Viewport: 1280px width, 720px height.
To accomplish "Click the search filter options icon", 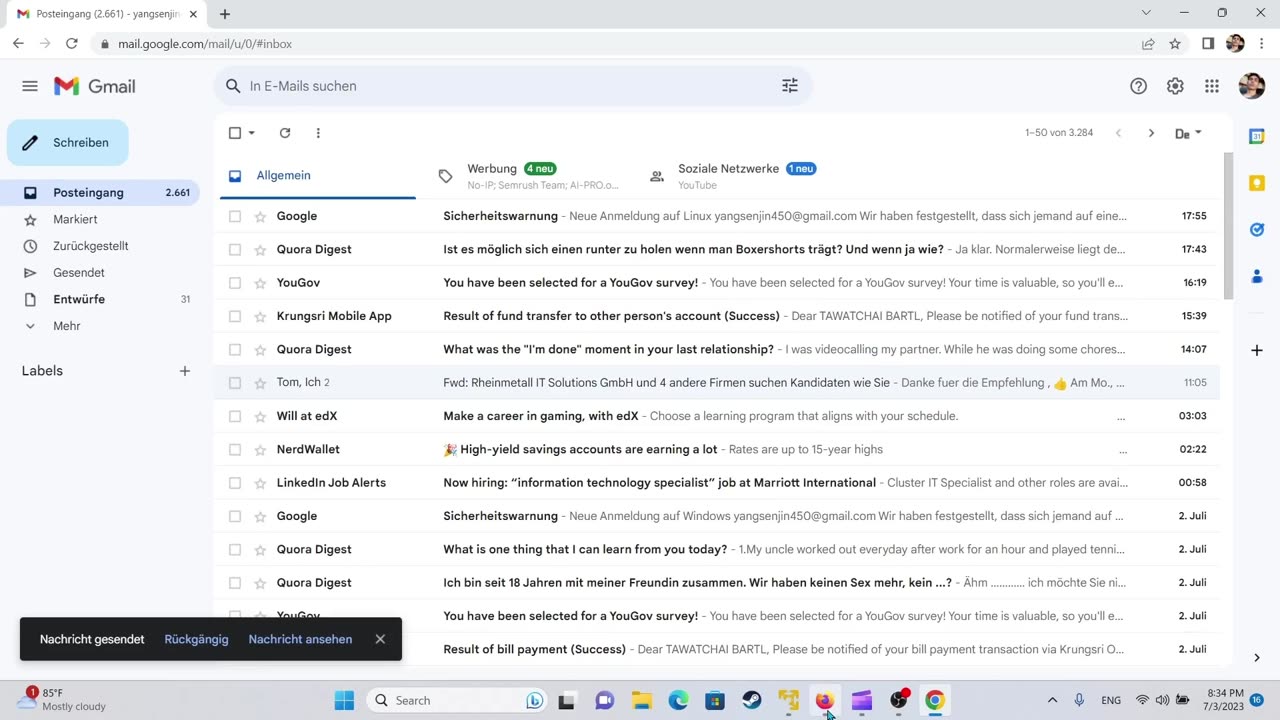I will pos(790,86).
